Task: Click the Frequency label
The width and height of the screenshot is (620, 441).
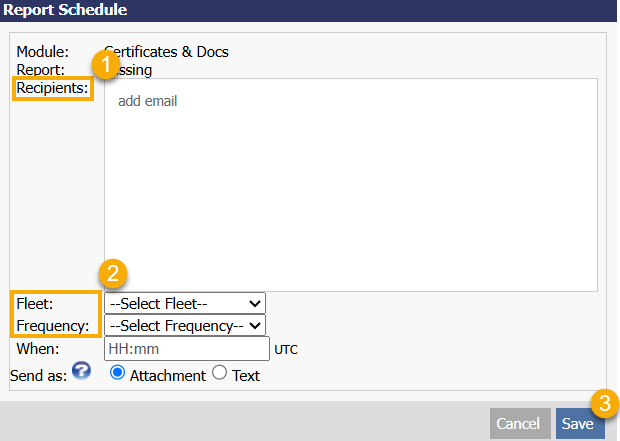Action: 53,325
